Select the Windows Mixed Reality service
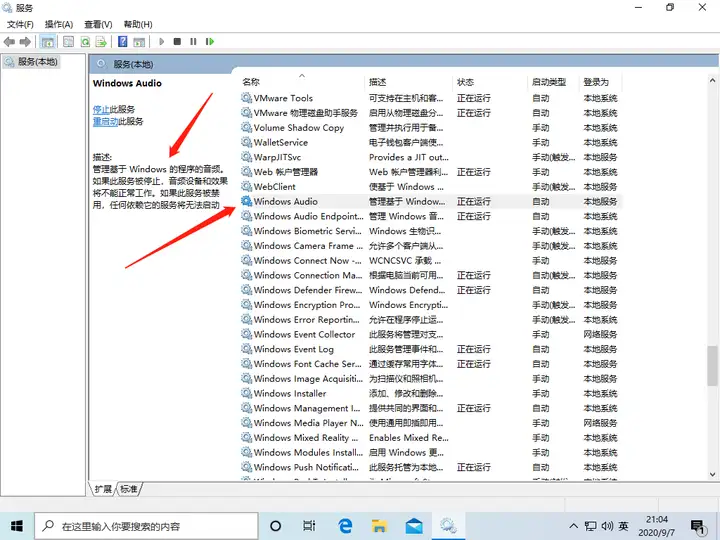This screenshot has height=540, width=720. pos(430,438)
